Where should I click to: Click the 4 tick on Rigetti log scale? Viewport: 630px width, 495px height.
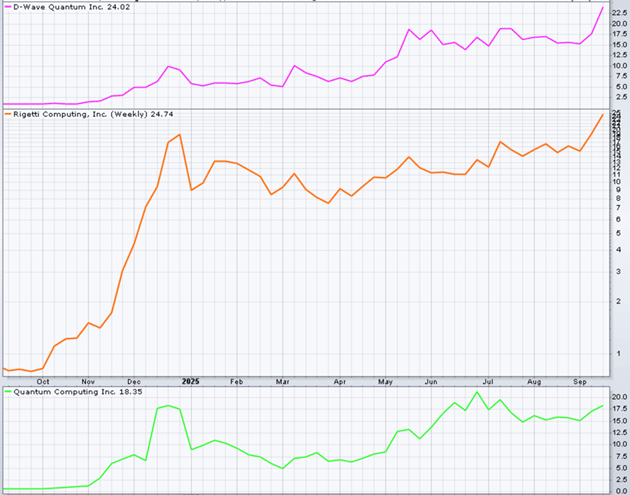(x=618, y=250)
